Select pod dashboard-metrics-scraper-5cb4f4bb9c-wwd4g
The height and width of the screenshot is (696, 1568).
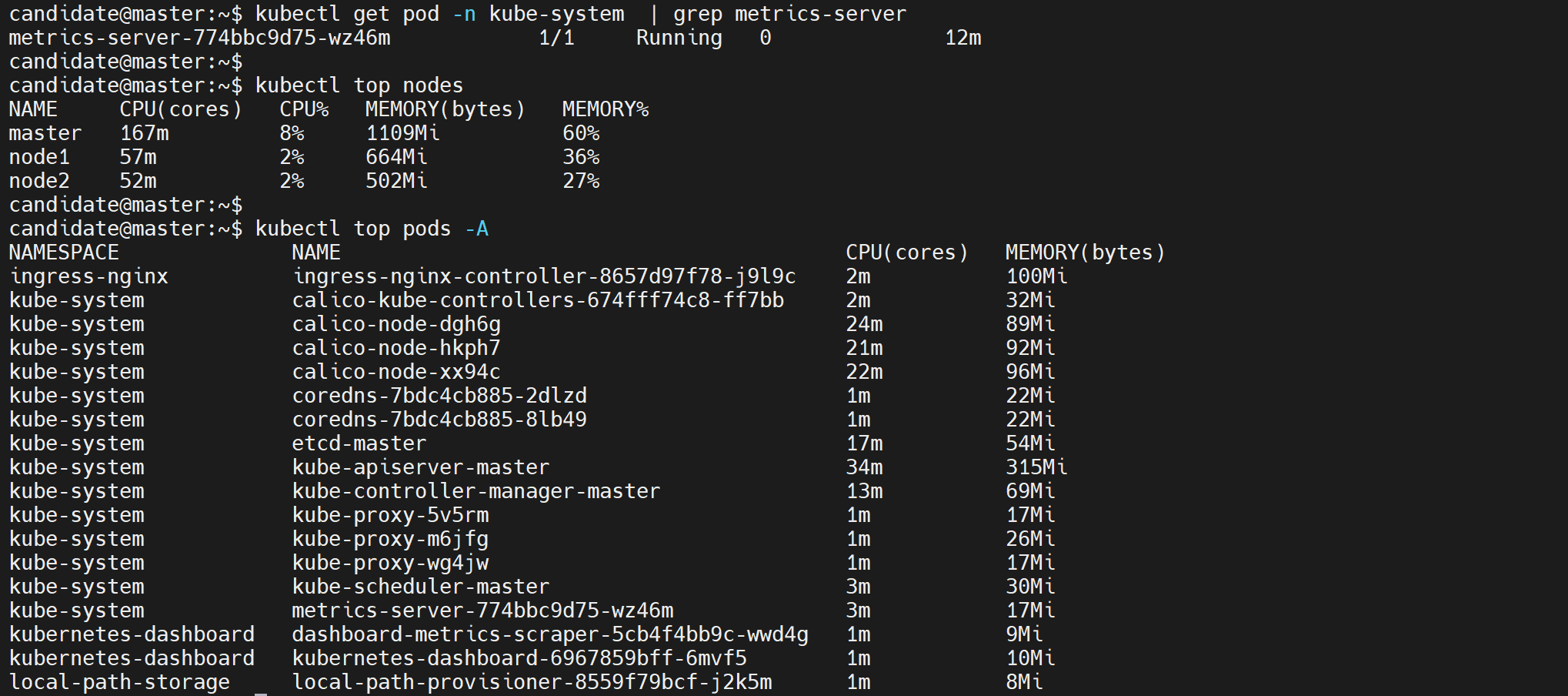[x=550, y=634]
